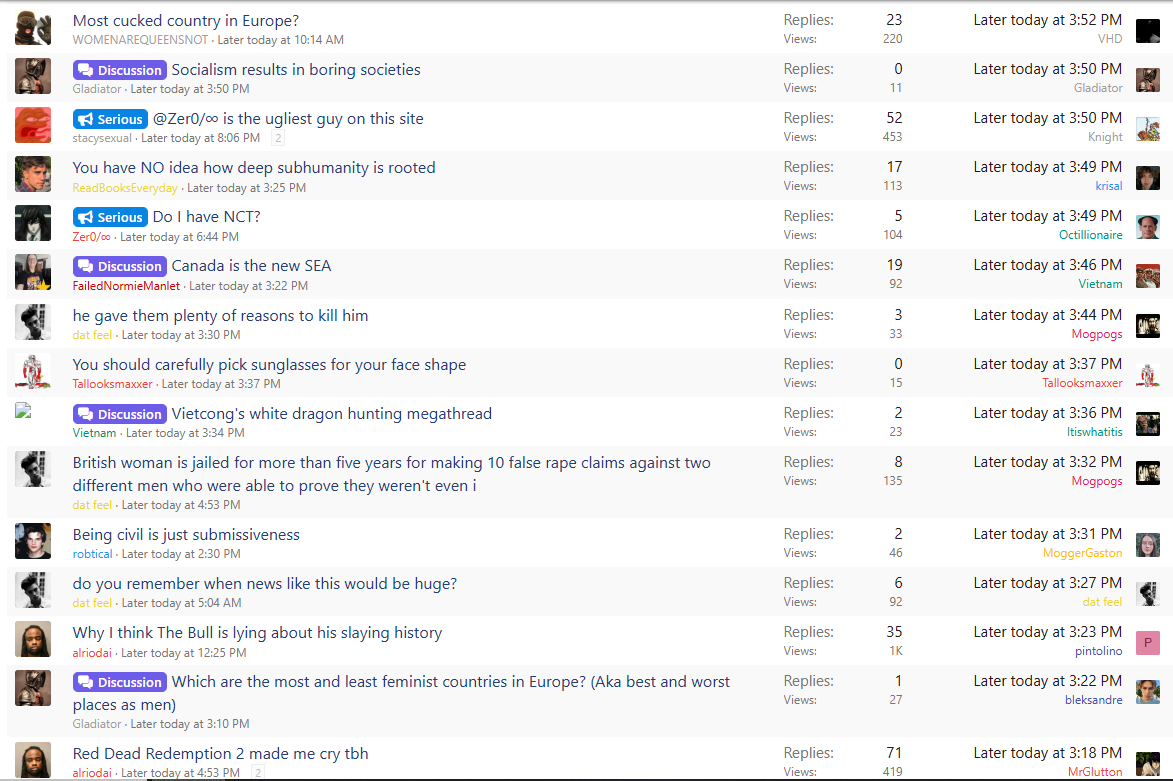Click Tallooksmaxxer's left avatar on the sunglasses thread
The height and width of the screenshot is (781, 1173).
32,371
